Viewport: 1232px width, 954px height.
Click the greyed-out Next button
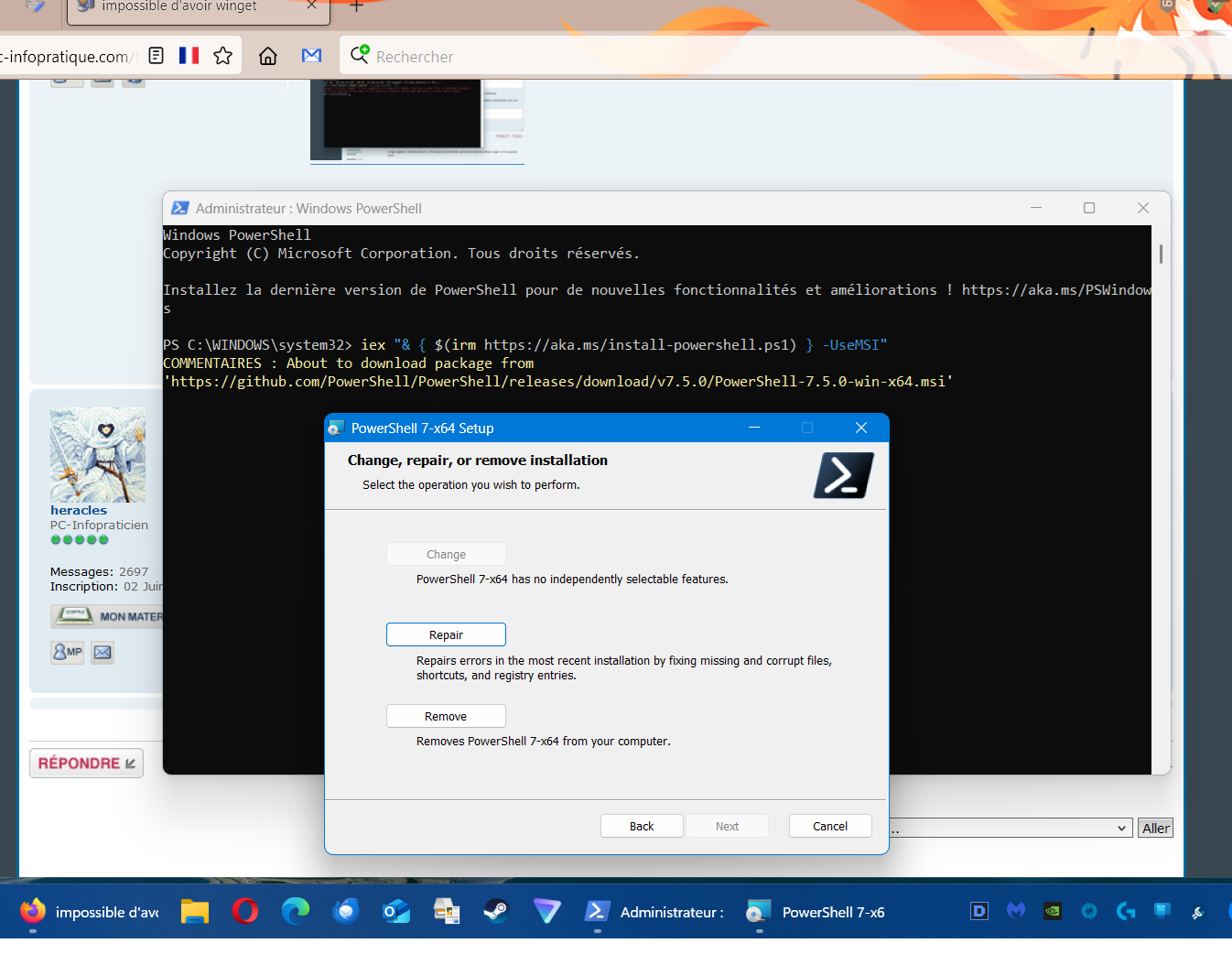click(x=727, y=826)
